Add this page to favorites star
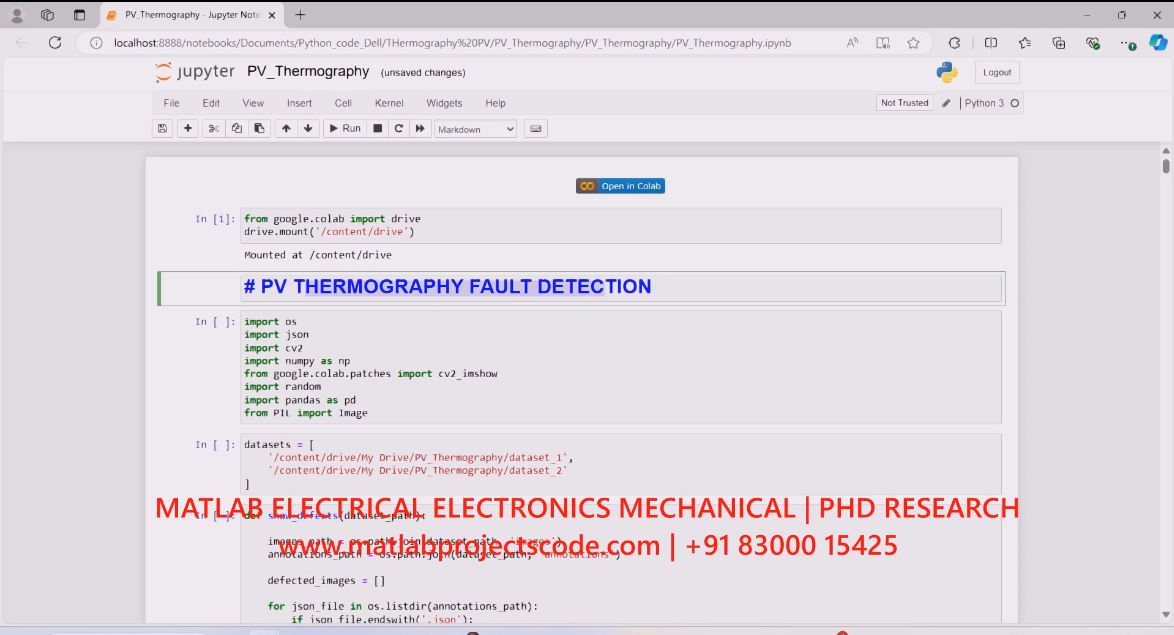1174x635 pixels. coord(913,43)
